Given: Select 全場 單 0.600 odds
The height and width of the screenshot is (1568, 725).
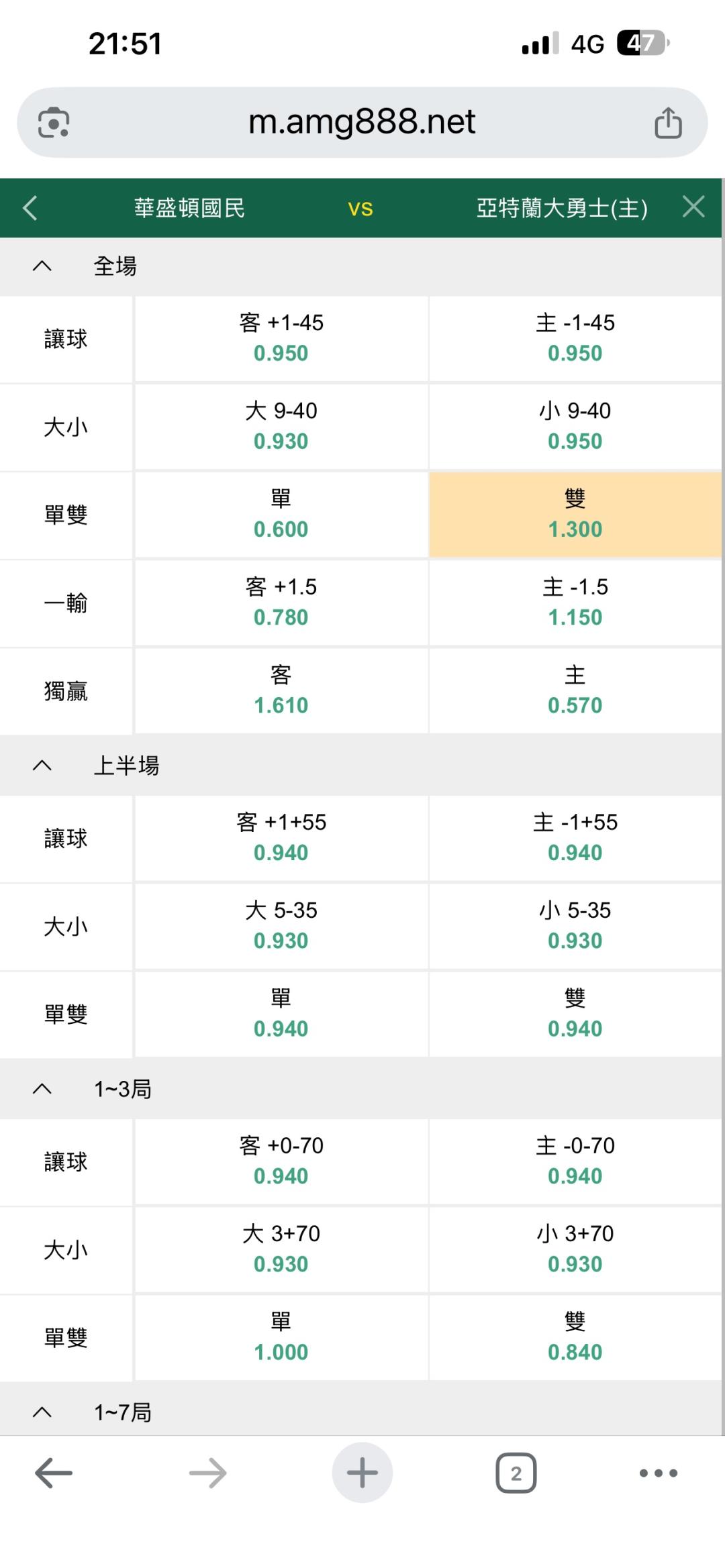Looking at the screenshot, I should [x=281, y=515].
